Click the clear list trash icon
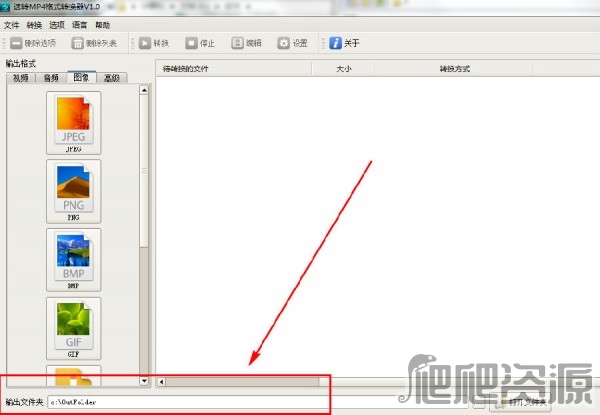Screen dimensions: 600x415 coord(77,43)
